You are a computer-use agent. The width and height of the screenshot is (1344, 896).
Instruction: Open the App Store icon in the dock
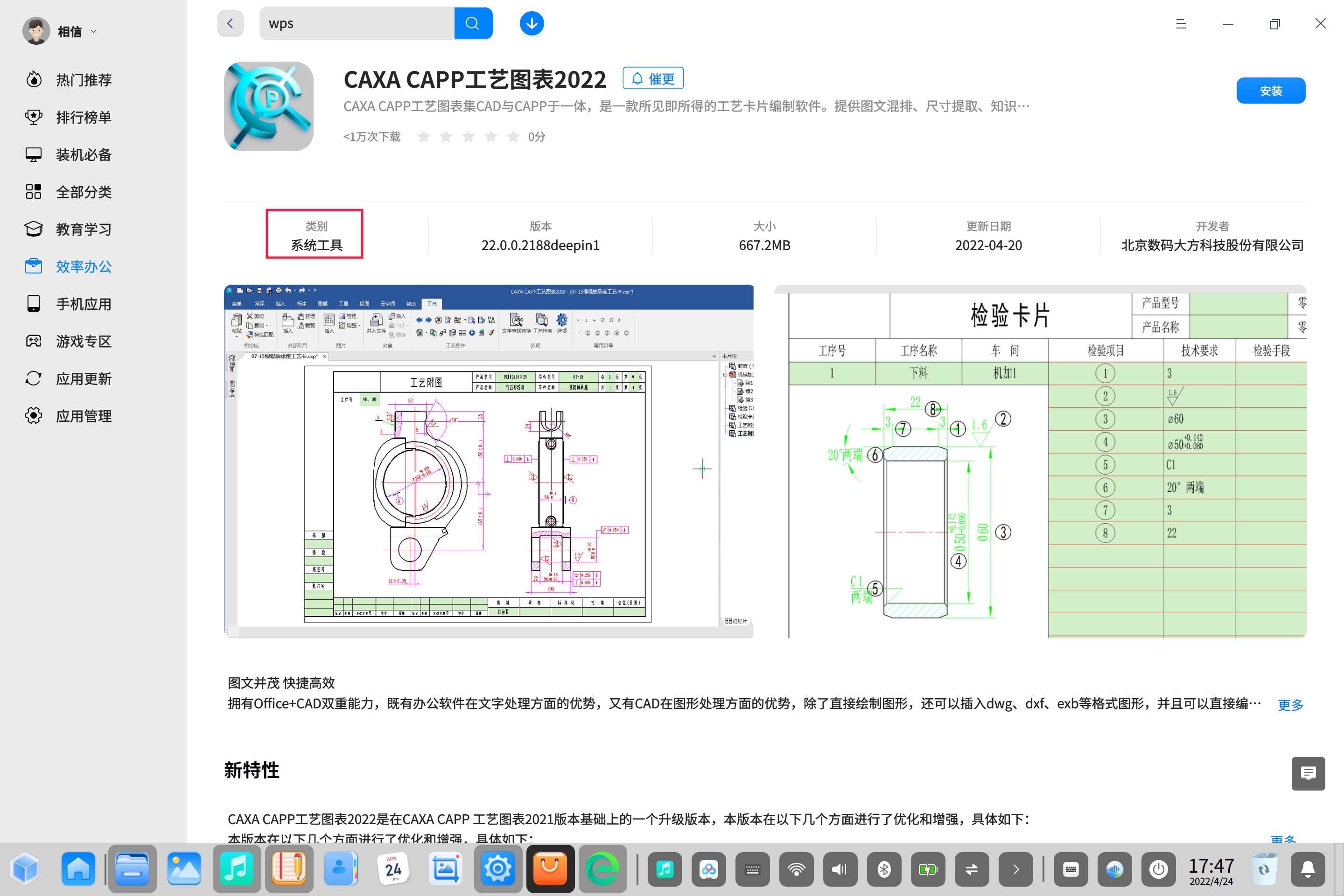550,869
